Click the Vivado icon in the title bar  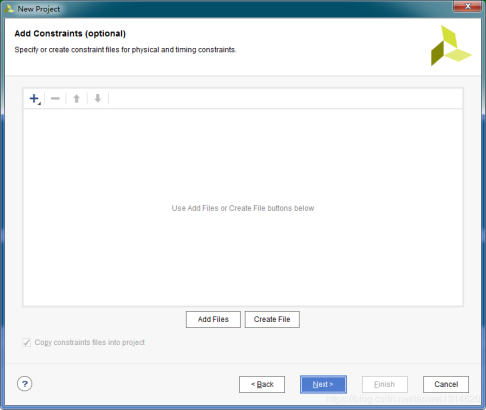pos(9,9)
